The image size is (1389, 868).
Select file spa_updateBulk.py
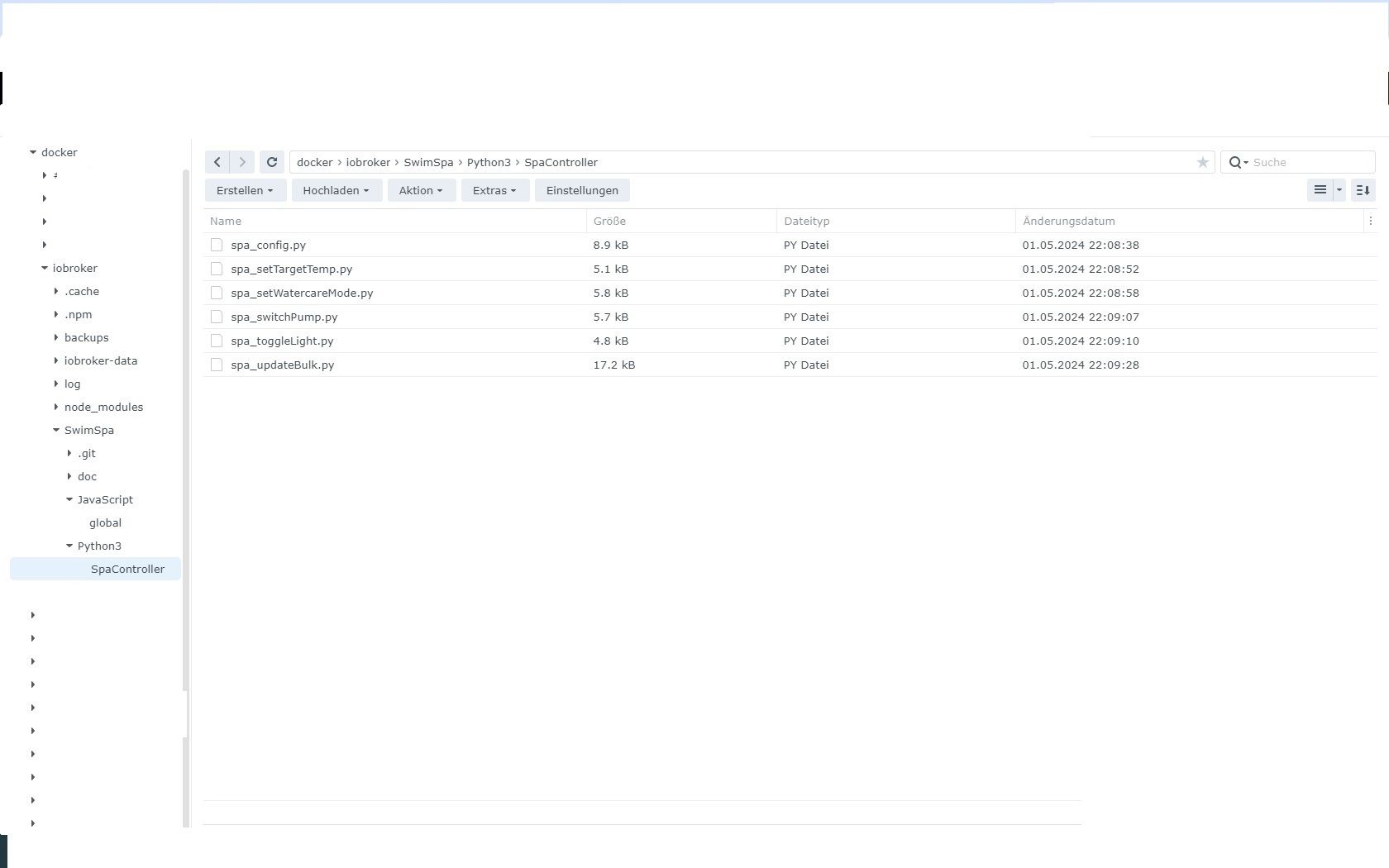(x=283, y=365)
